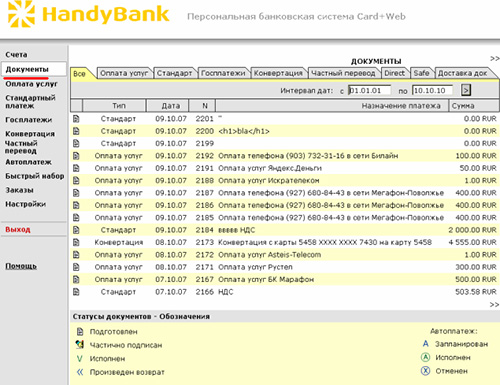Sort by the Сумма column header

474,106
